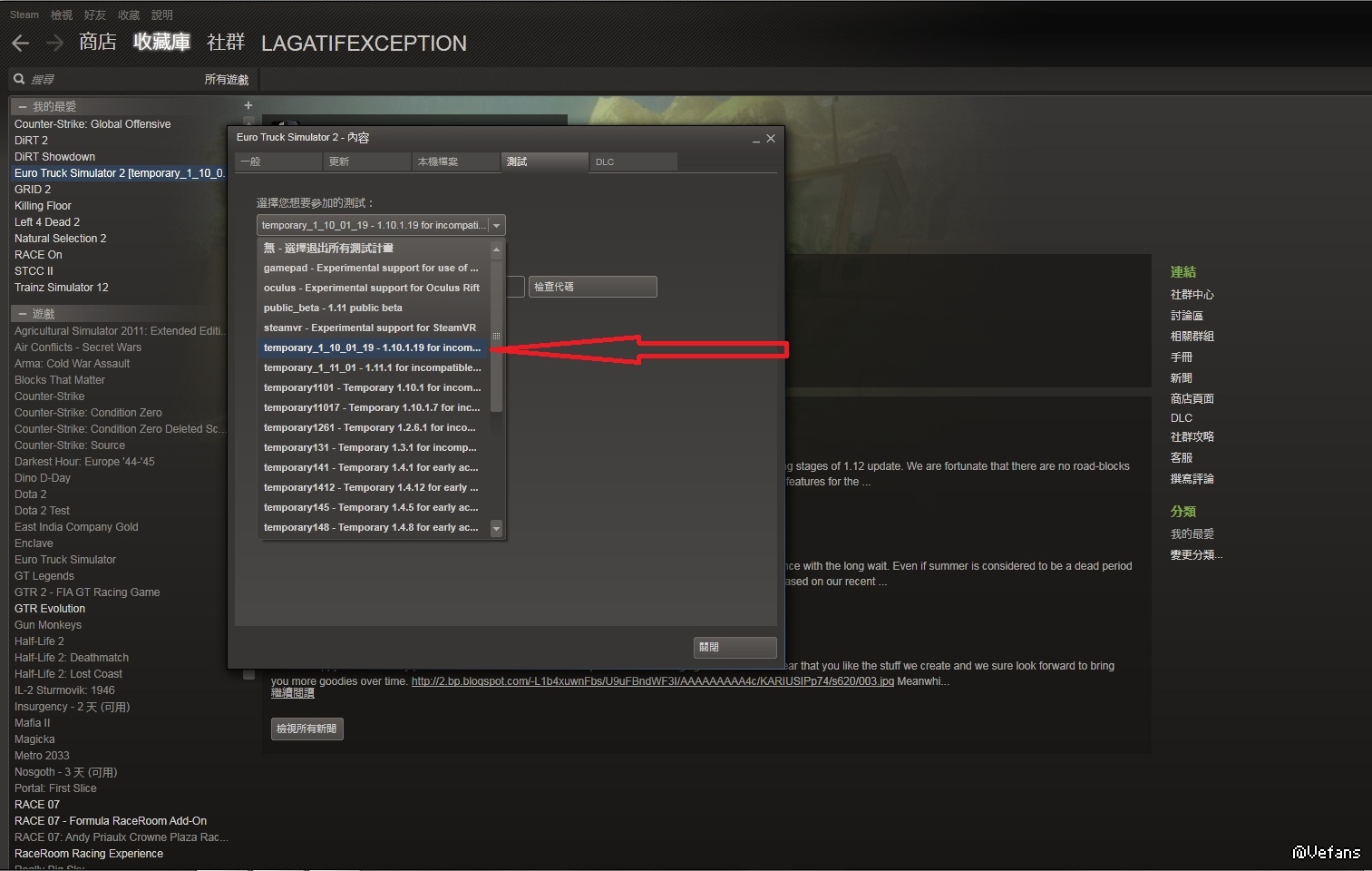The width and height of the screenshot is (1372, 871).
Task: Select temporary1261 in the beta list
Action: (374, 427)
